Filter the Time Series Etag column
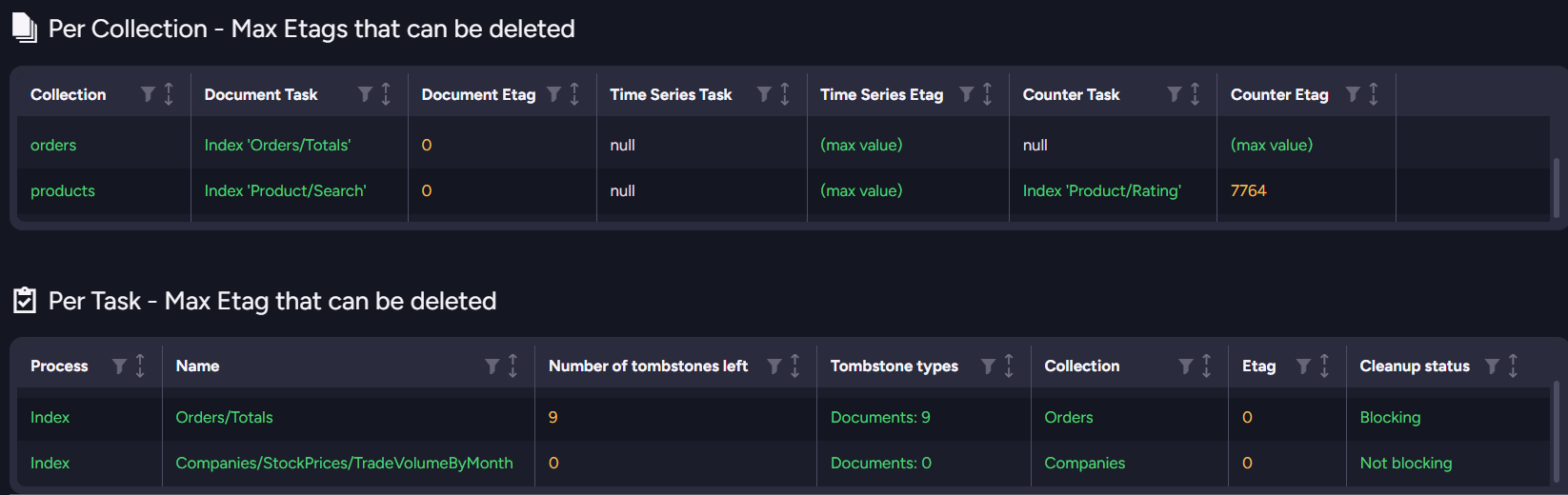Viewport: 1568px width, 495px height. (x=966, y=94)
